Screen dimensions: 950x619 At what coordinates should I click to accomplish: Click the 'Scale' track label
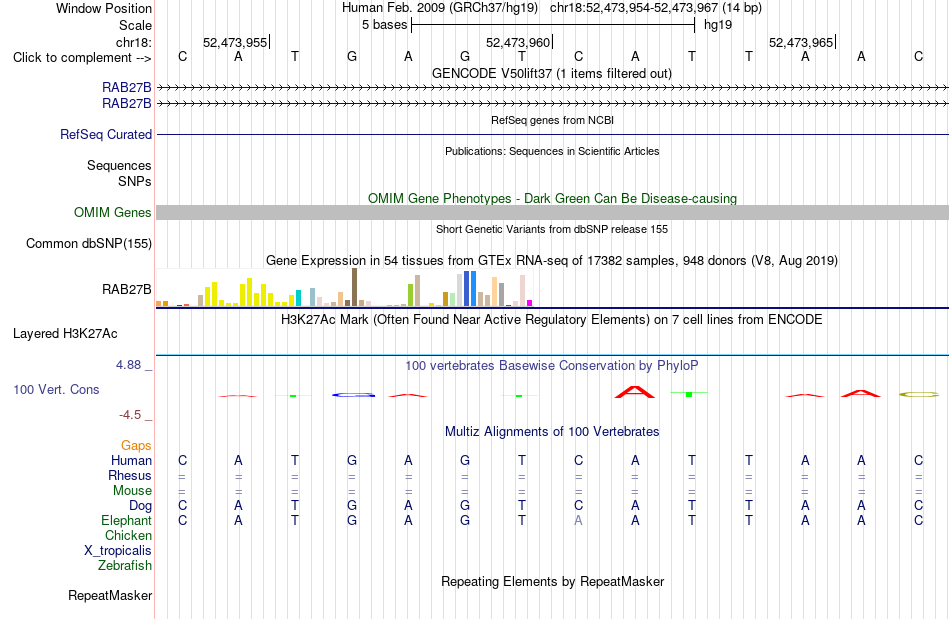[135, 25]
